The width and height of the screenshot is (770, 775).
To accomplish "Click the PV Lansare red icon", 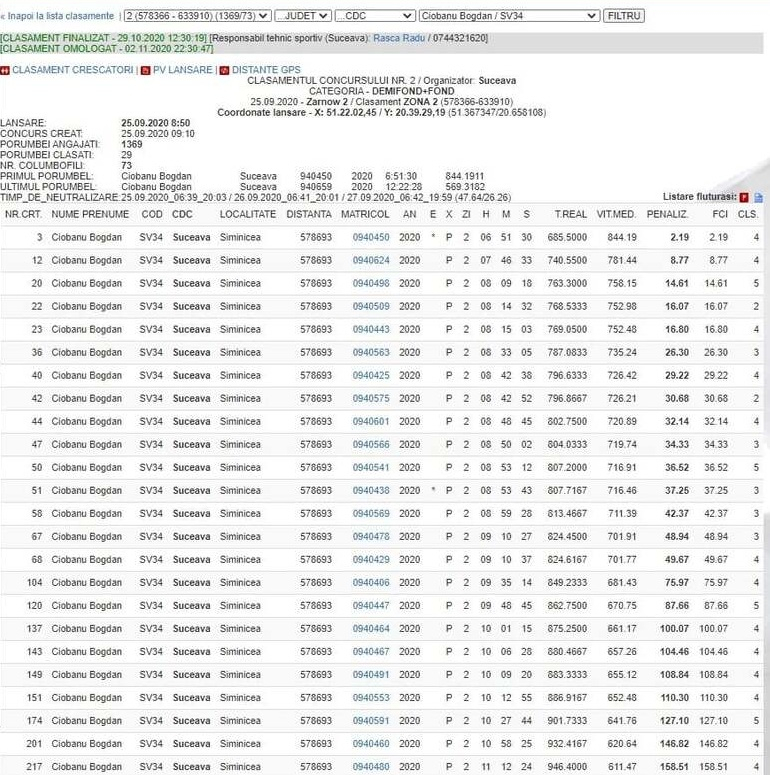I will pos(145,70).
